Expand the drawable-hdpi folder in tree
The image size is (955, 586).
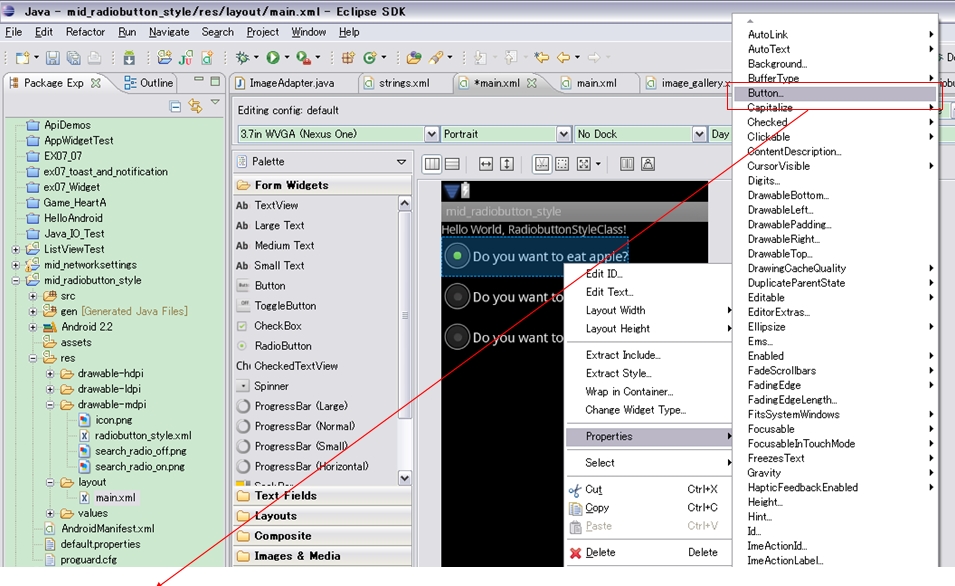tap(50, 374)
